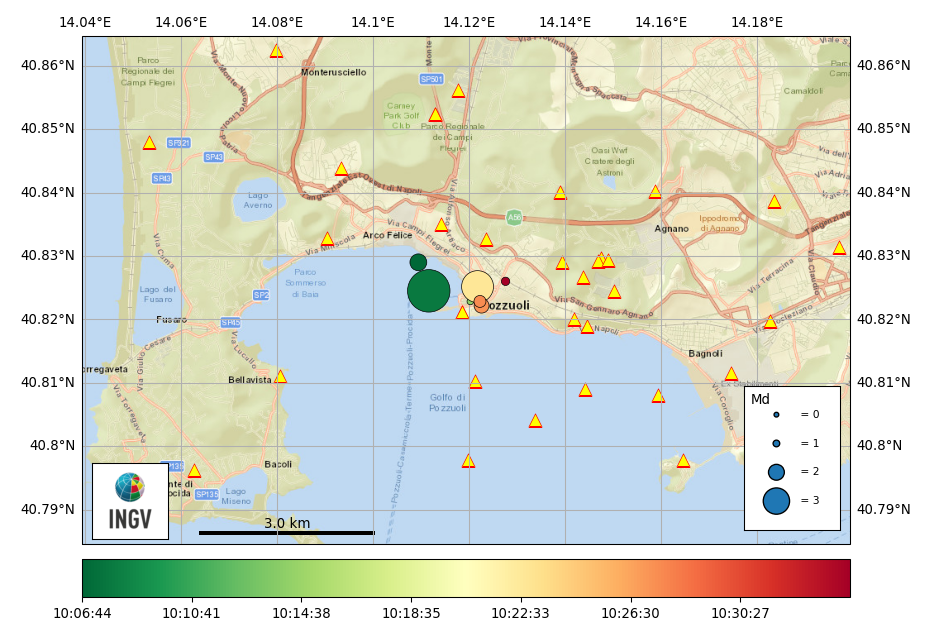Click the SP501 road shield
Image resolution: width=940 pixels, height=630 pixels.
[430, 79]
